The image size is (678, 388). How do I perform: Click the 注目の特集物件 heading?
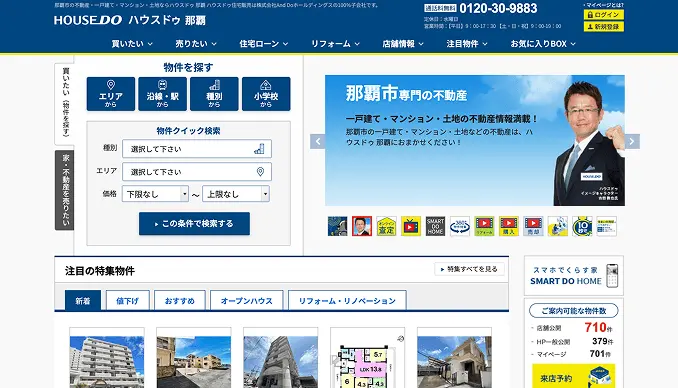click(x=100, y=271)
